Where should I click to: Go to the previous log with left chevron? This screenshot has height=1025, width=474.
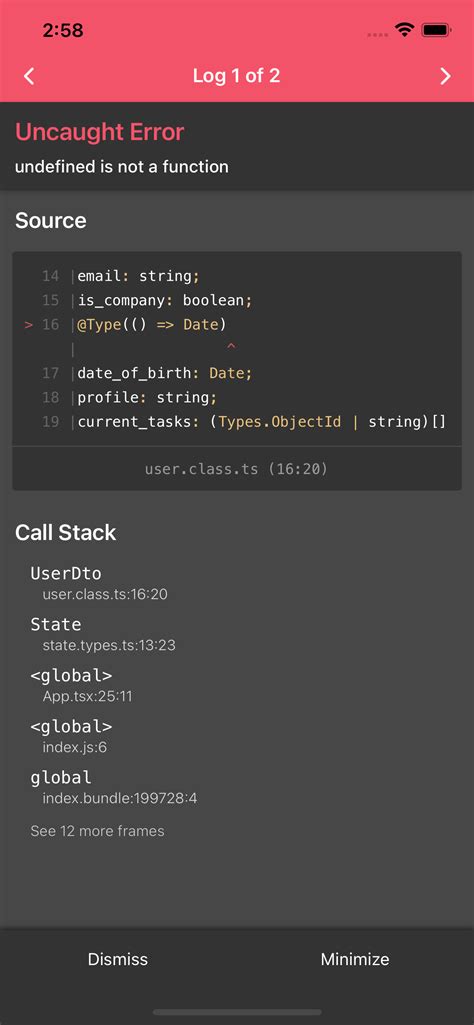(29, 76)
